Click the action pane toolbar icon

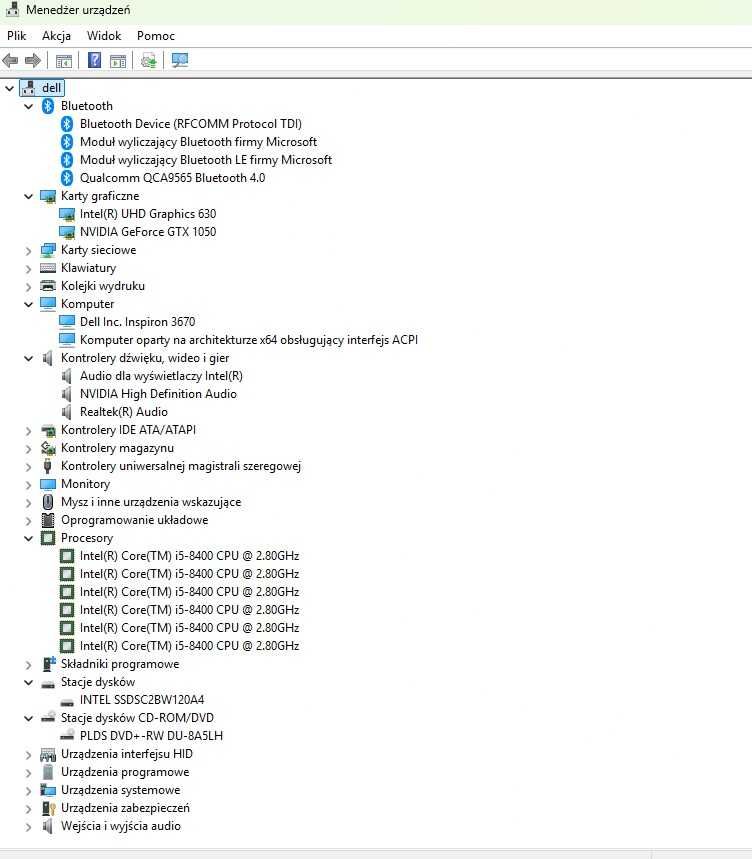click(x=118, y=60)
